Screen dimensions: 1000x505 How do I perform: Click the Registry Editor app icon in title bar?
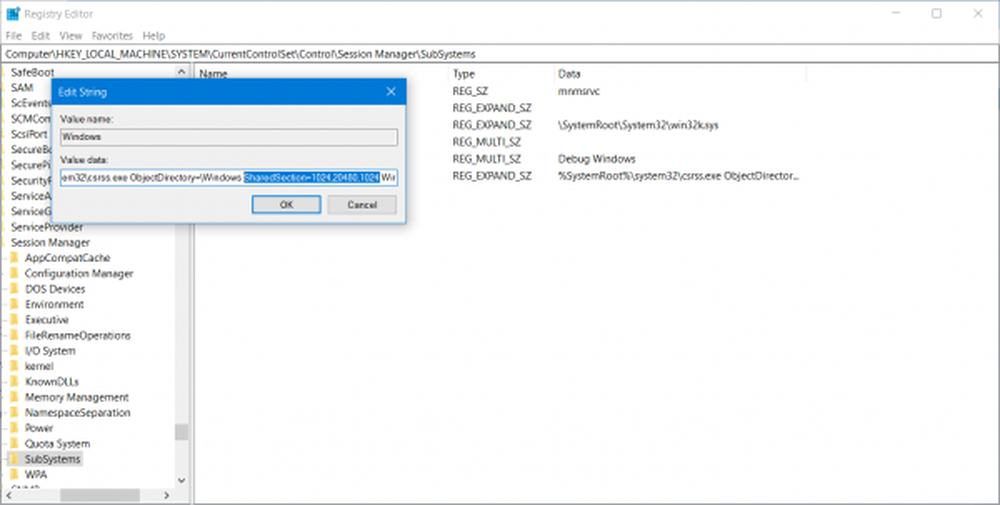[x=14, y=14]
